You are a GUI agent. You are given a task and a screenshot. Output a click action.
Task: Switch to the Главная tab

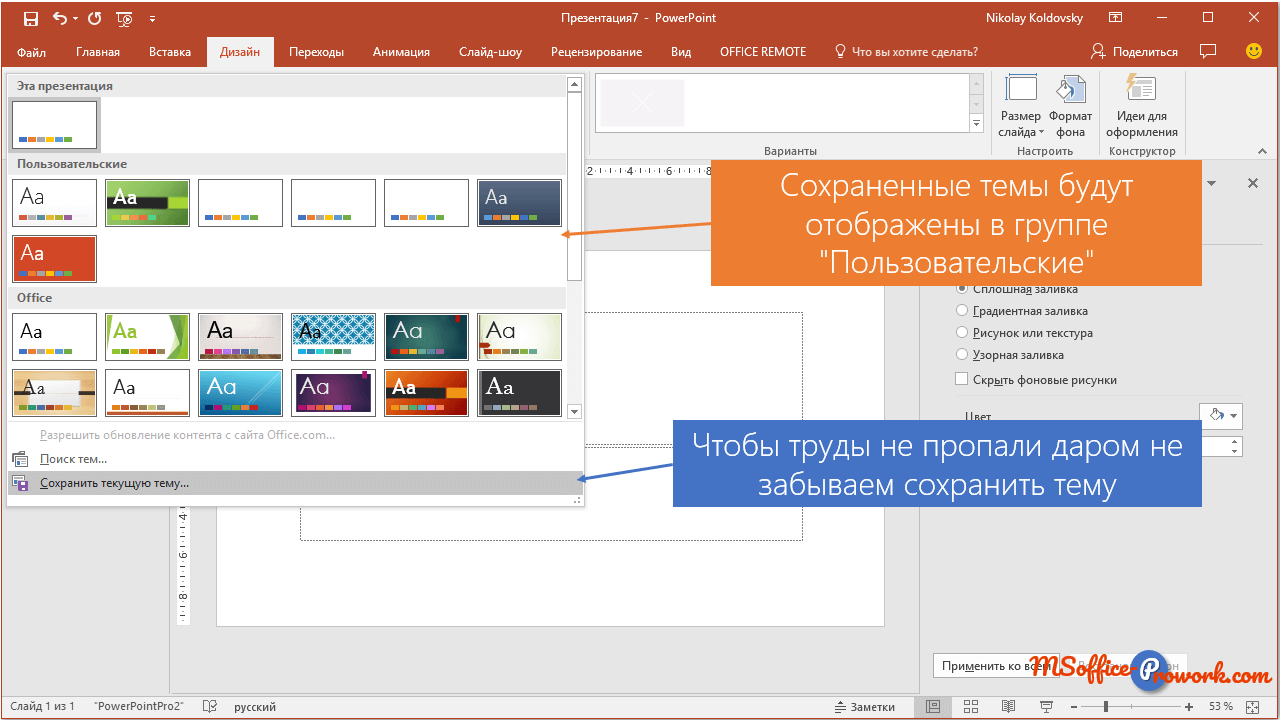pos(98,52)
